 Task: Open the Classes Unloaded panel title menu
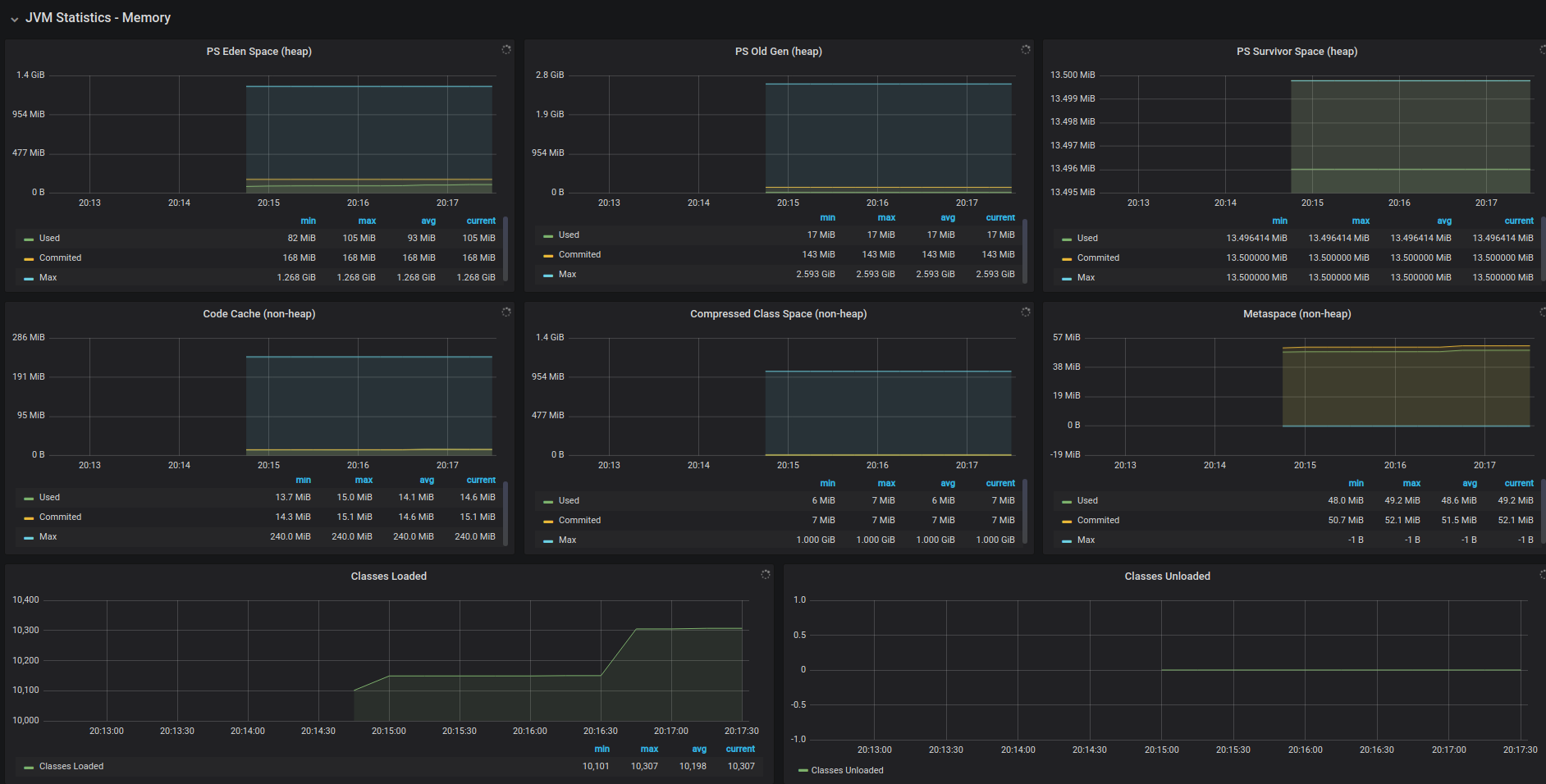pos(1168,577)
